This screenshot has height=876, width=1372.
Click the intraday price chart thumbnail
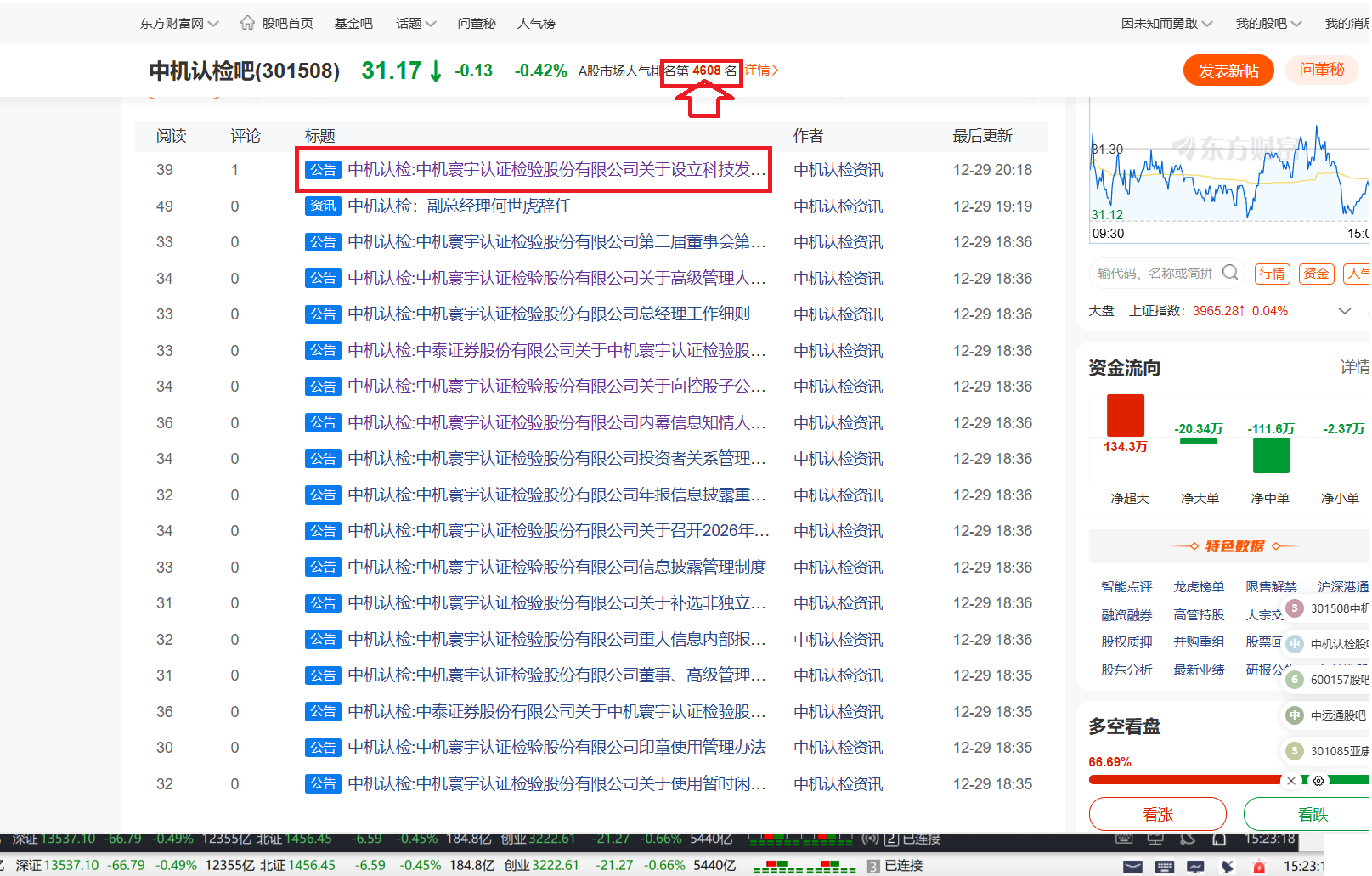(1229, 172)
